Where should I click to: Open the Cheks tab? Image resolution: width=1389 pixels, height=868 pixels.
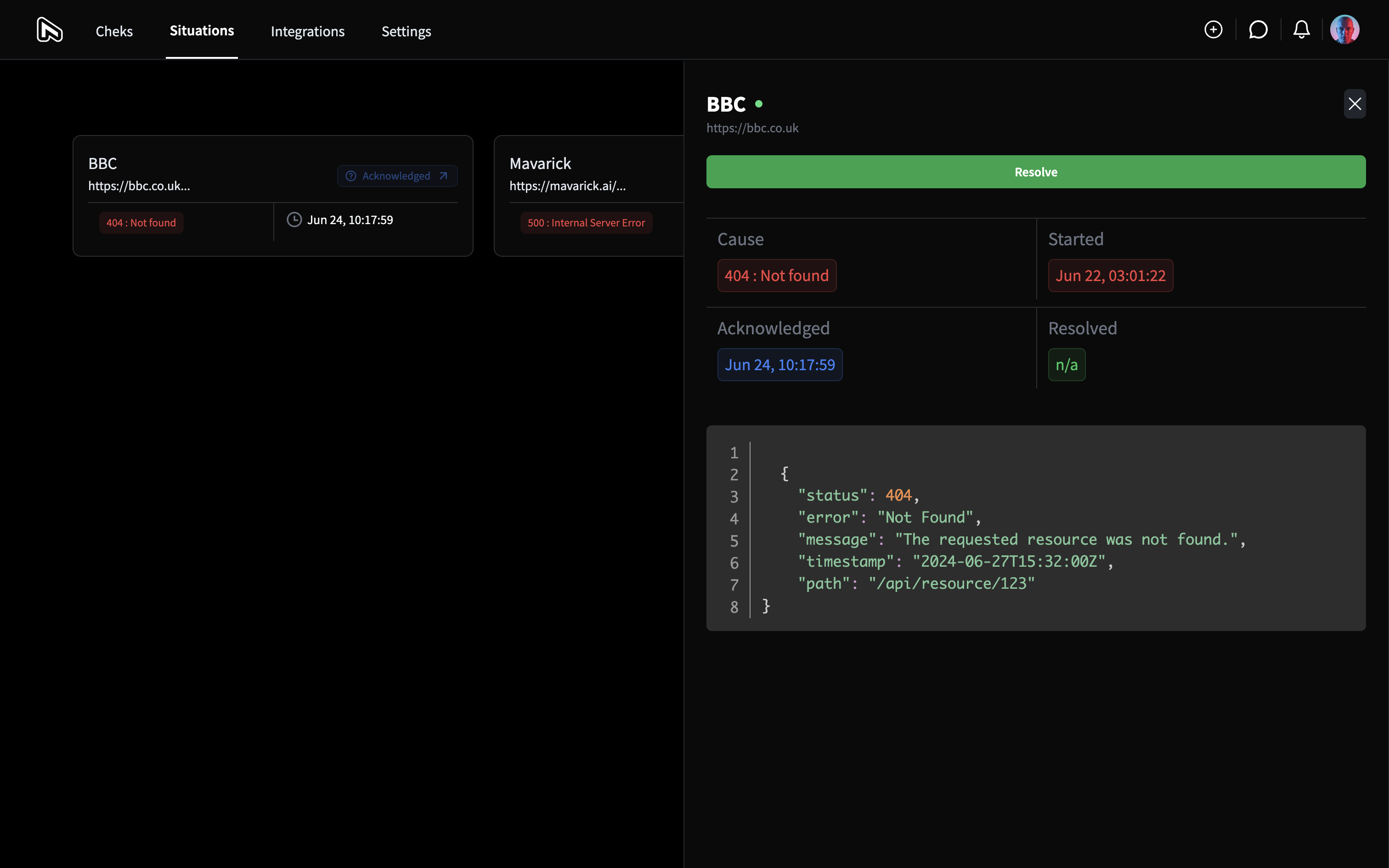[114, 31]
